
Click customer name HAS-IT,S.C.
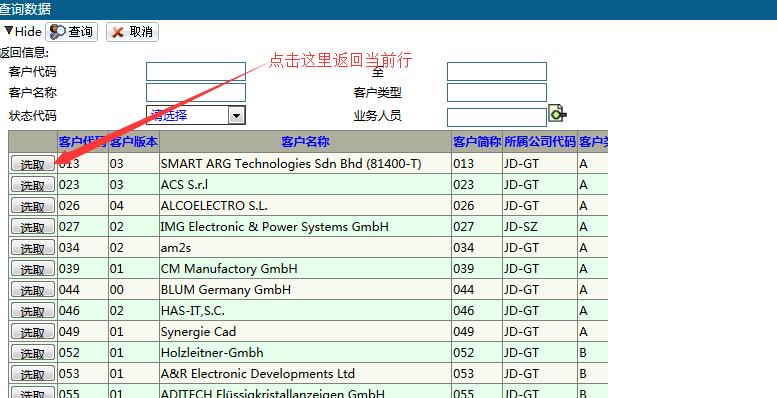point(192,311)
